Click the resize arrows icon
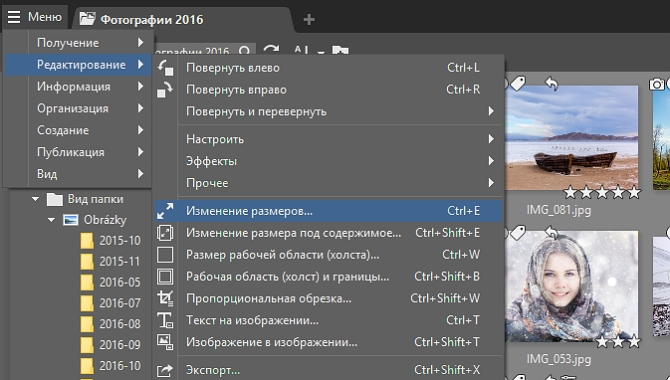The height and width of the screenshot is (380, 670). 165,211
